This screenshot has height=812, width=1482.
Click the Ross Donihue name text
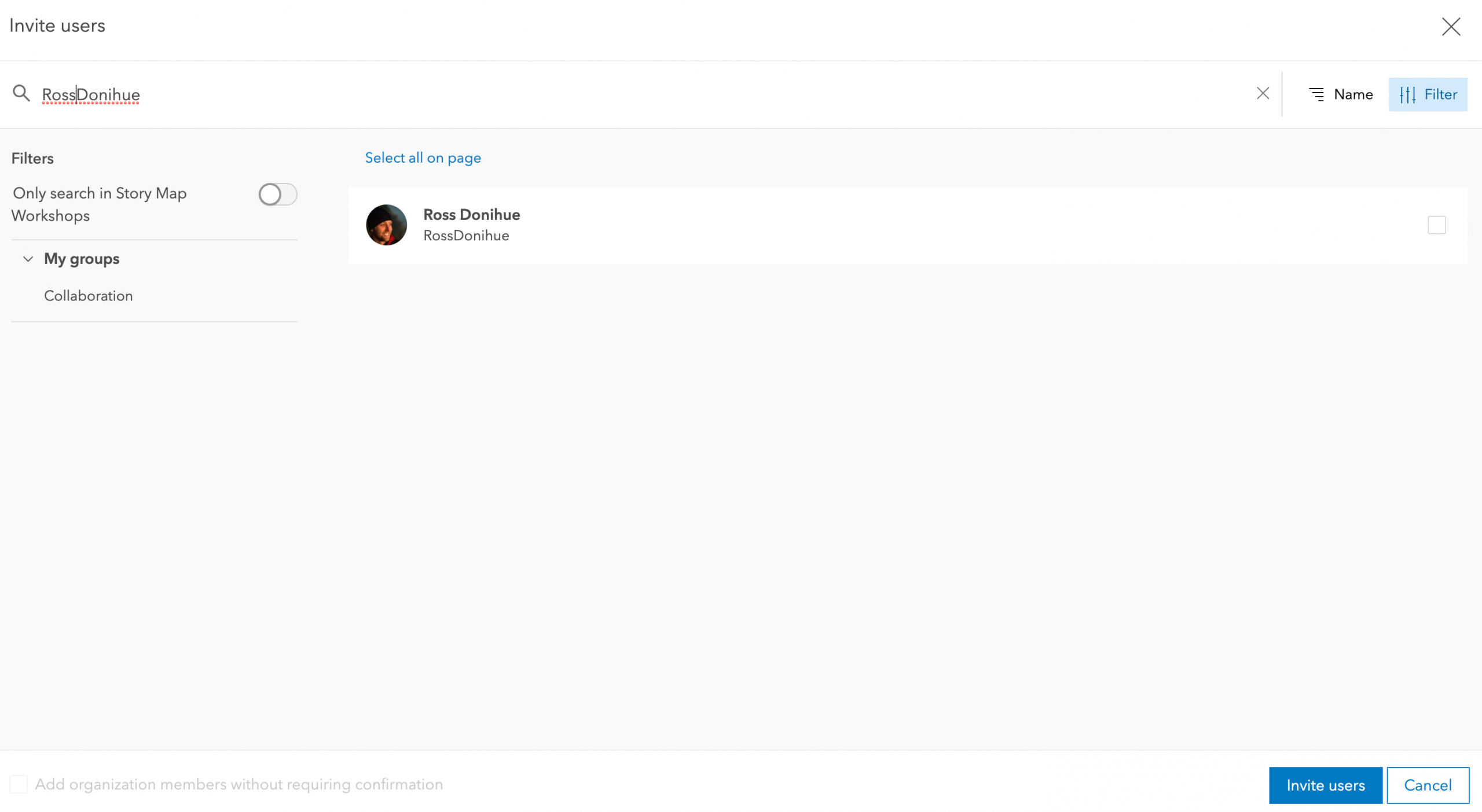pos(472,215)
